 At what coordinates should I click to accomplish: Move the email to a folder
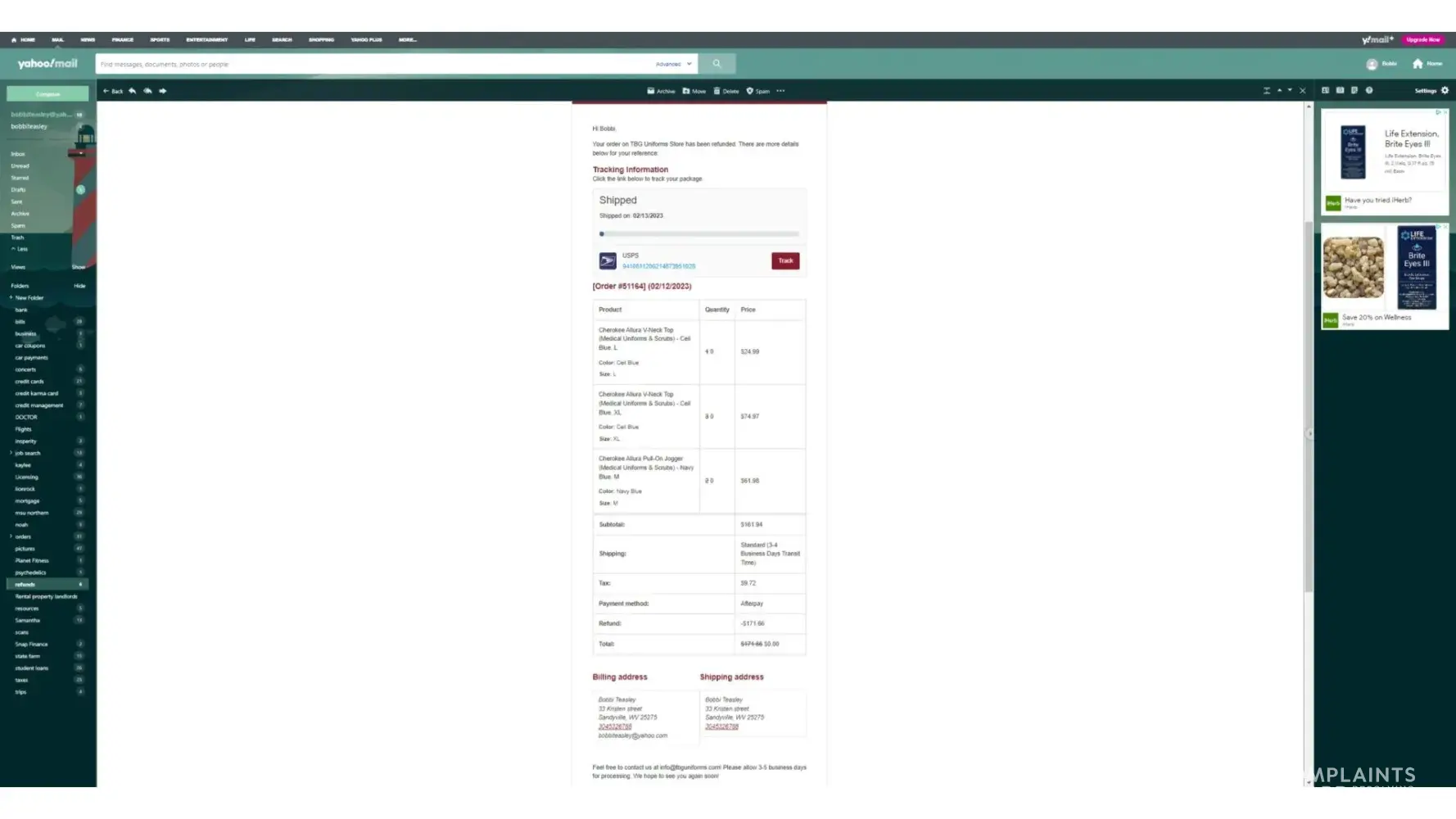coord(694,91)
